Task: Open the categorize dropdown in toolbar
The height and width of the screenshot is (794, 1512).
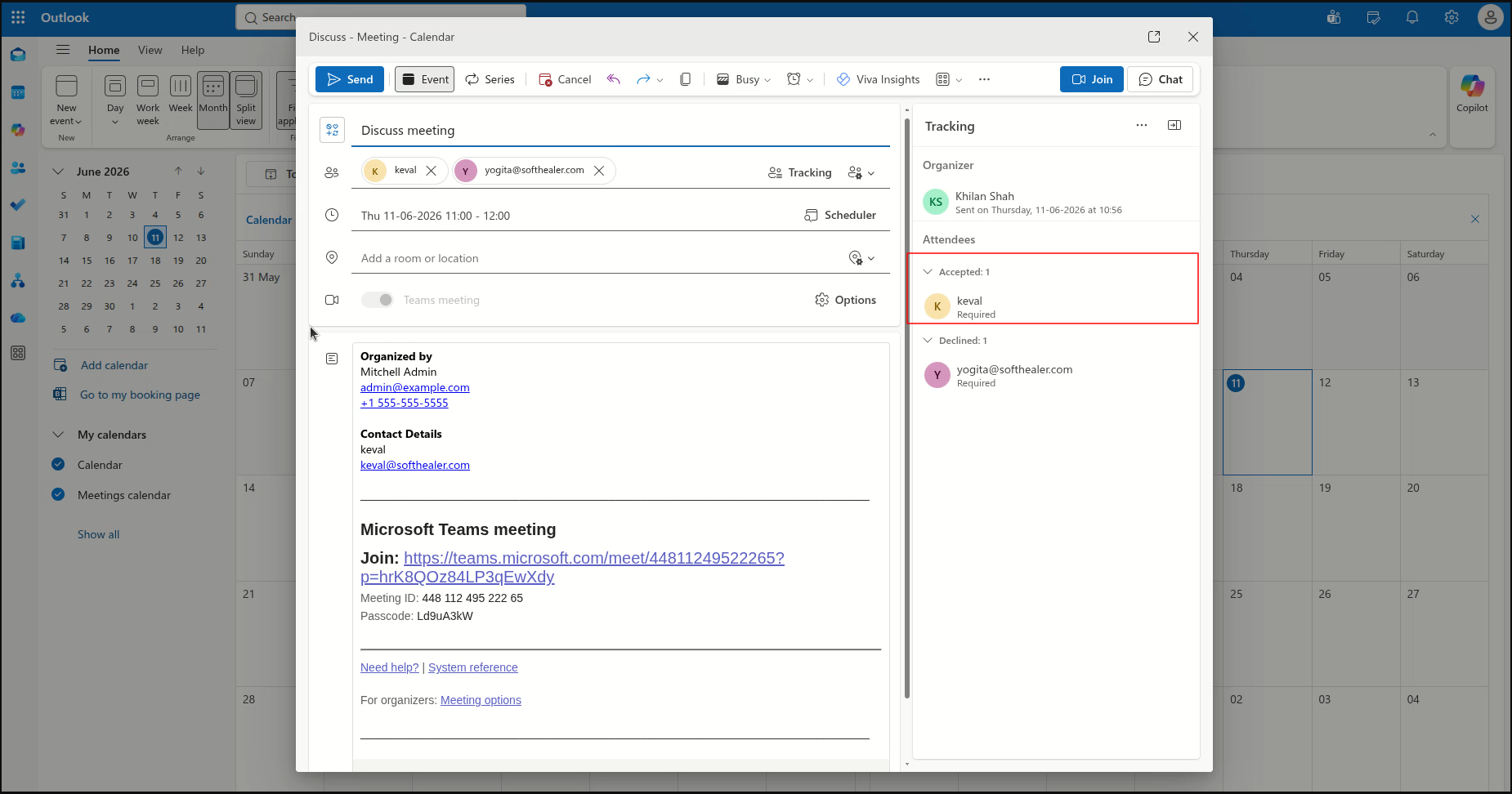Action: coord(949,79)
